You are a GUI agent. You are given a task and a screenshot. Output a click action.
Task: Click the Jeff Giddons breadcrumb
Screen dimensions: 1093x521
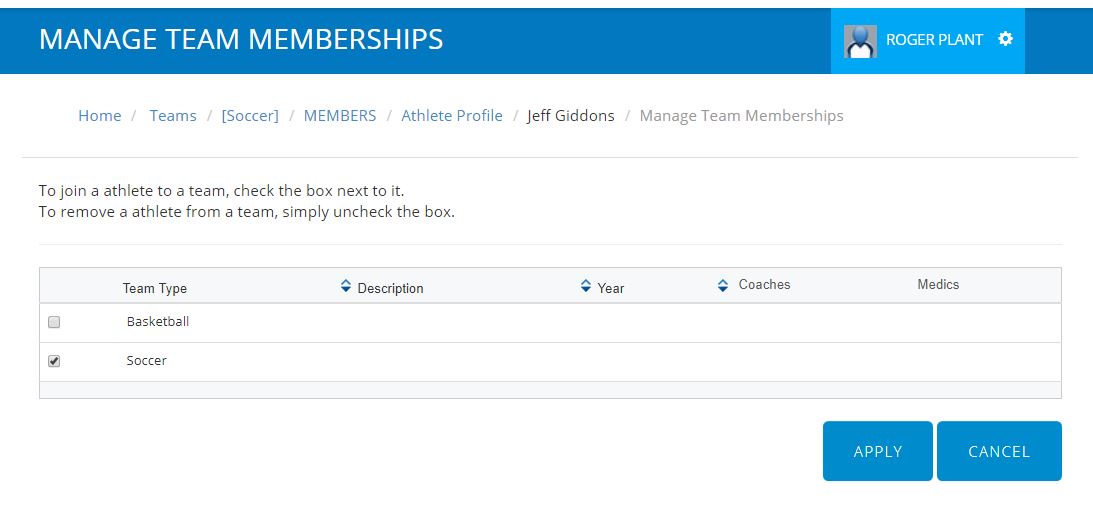pyautogui.click(x=571, y=116)
